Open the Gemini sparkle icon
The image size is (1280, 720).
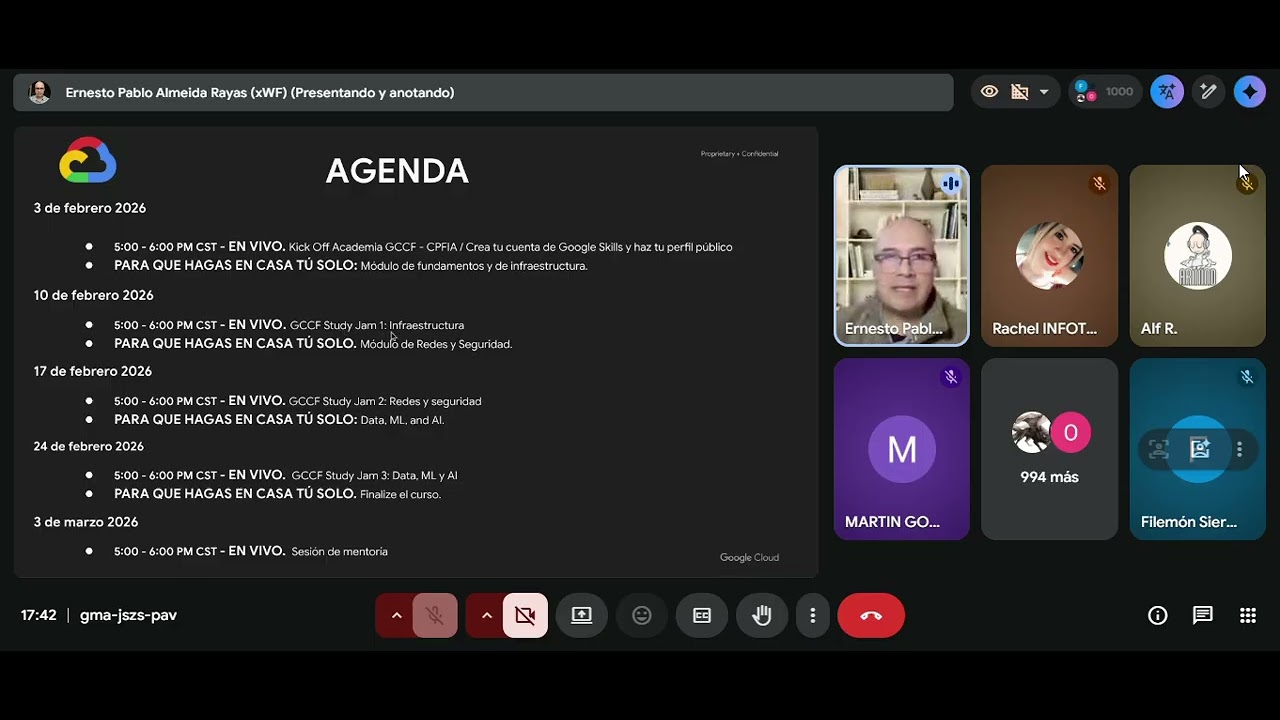(x=1250, y=92)
